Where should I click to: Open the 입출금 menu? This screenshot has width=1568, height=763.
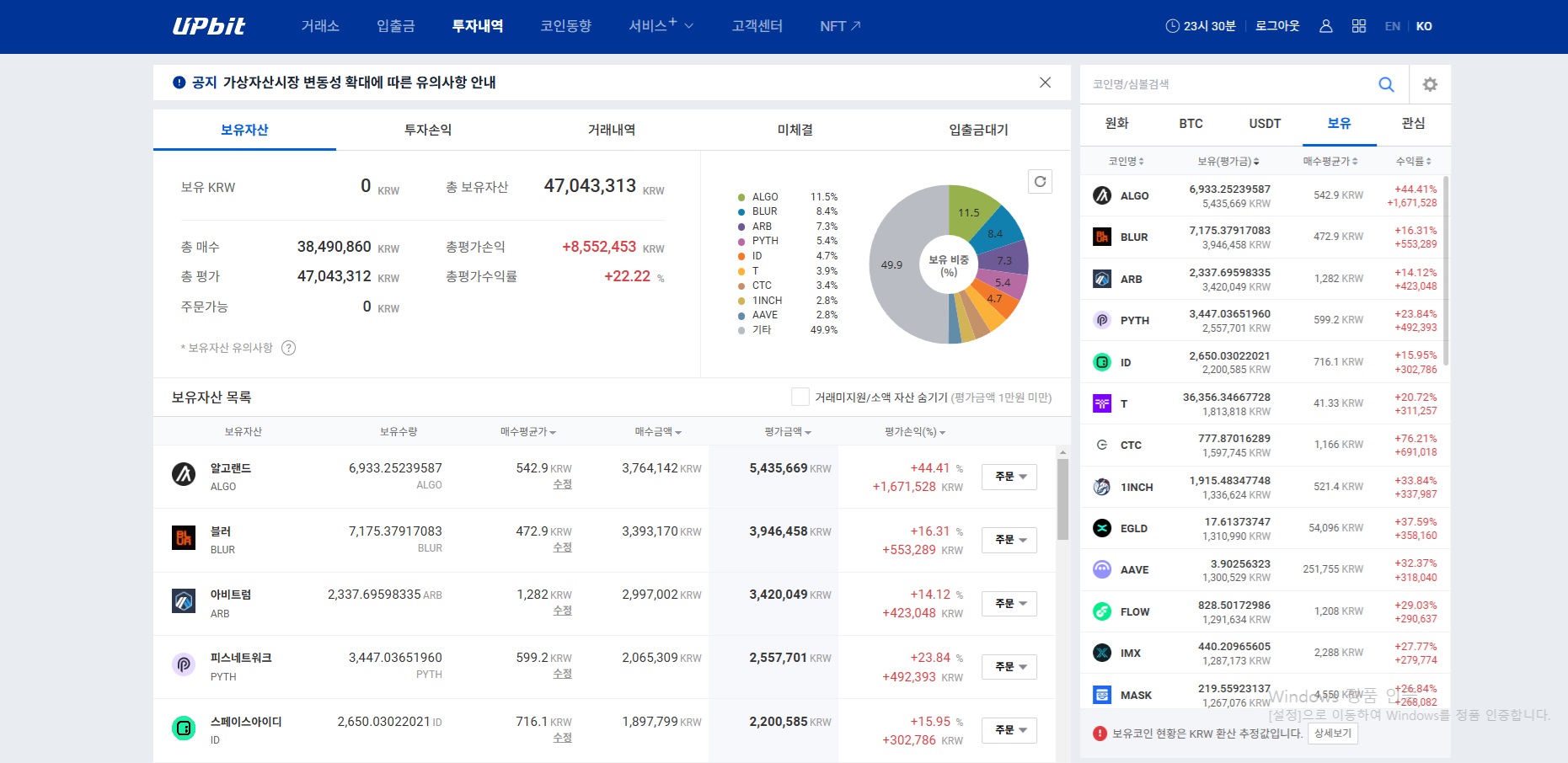(396, 26)
